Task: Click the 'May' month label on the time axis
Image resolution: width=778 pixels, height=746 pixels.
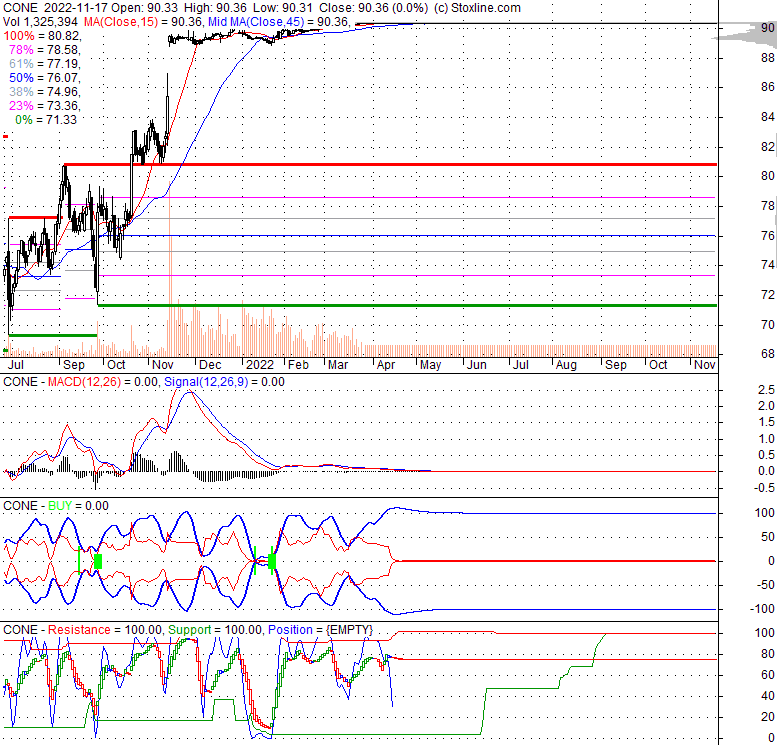Action: [430, 365]
